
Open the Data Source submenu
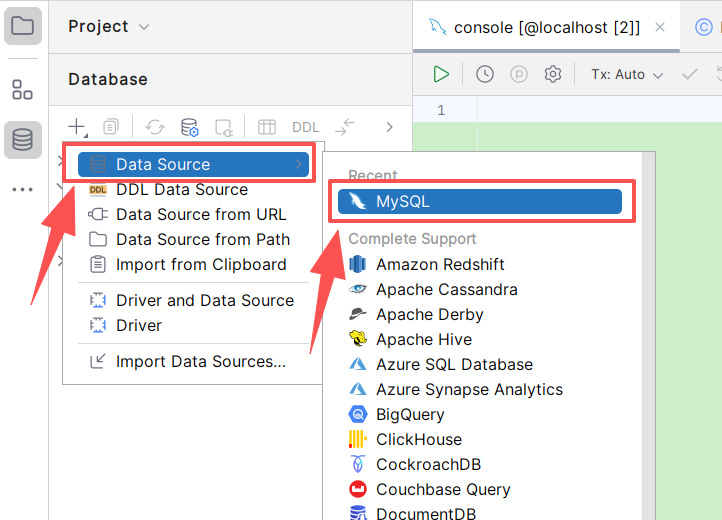(x=193, y=164)
